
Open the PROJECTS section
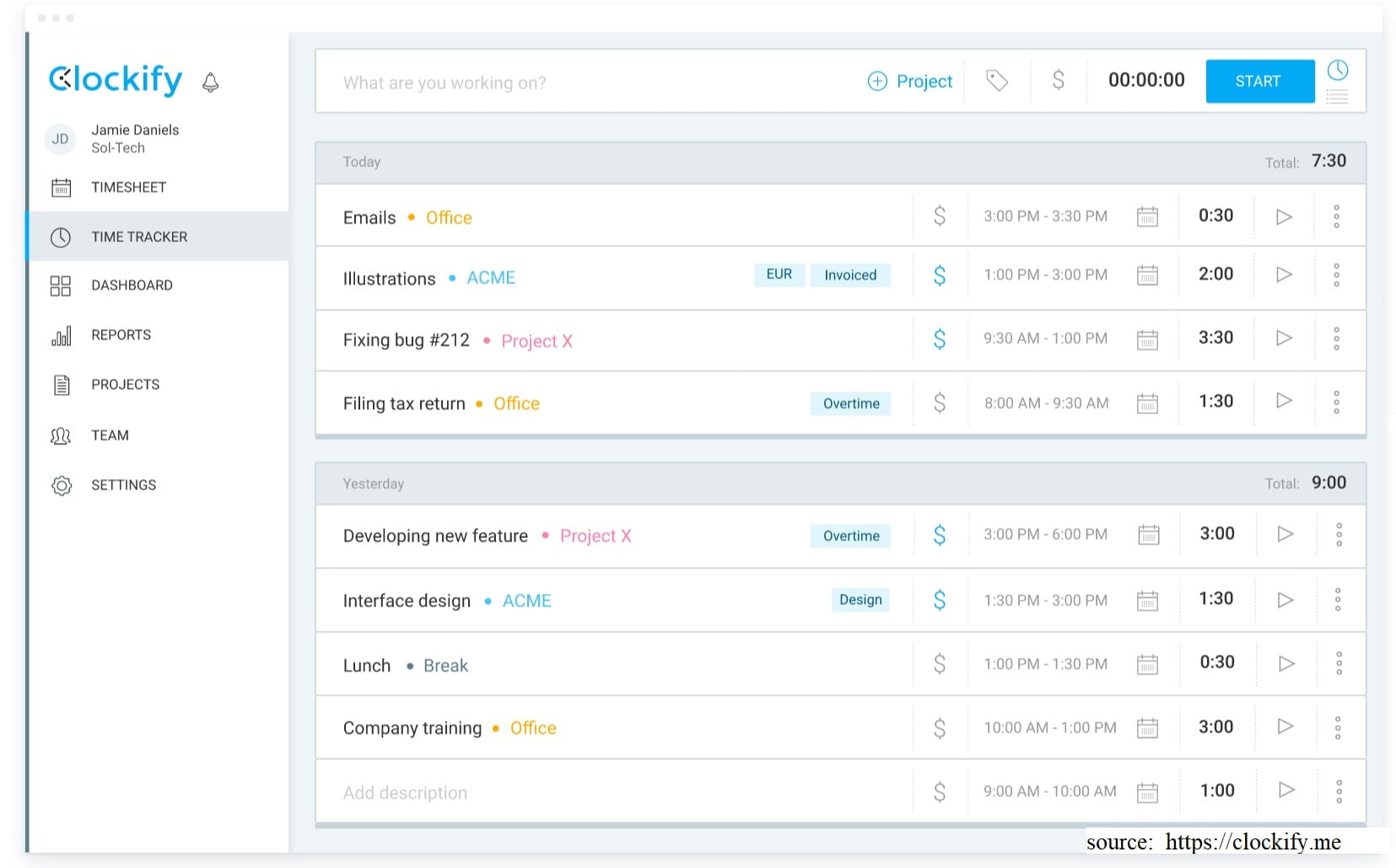[125, 385]
